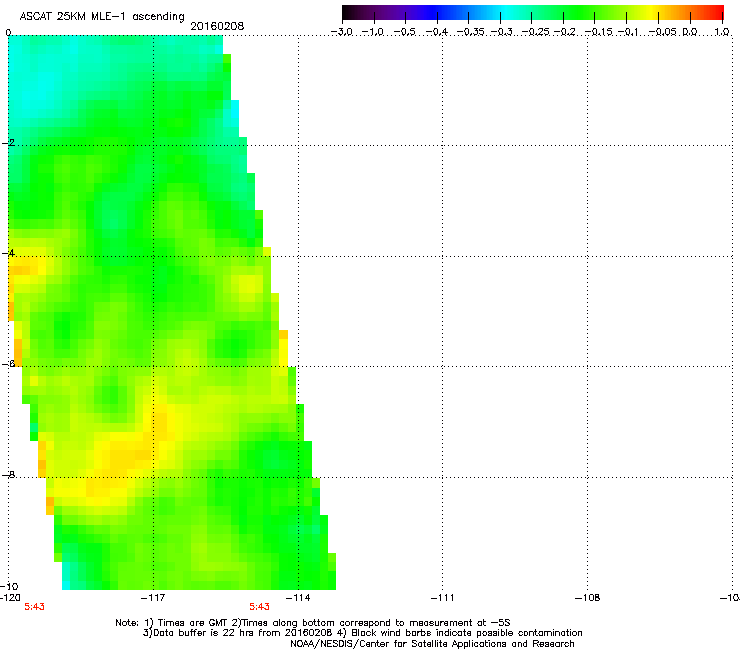Click the latitude label 0
This screenshot has height=650, width=740.
[8, 33]
